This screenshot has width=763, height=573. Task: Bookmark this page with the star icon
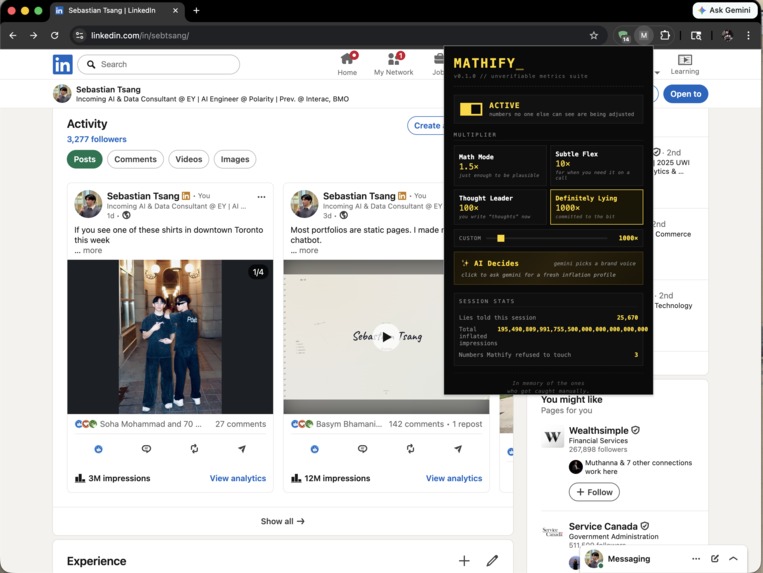click(x=593, y=36)
